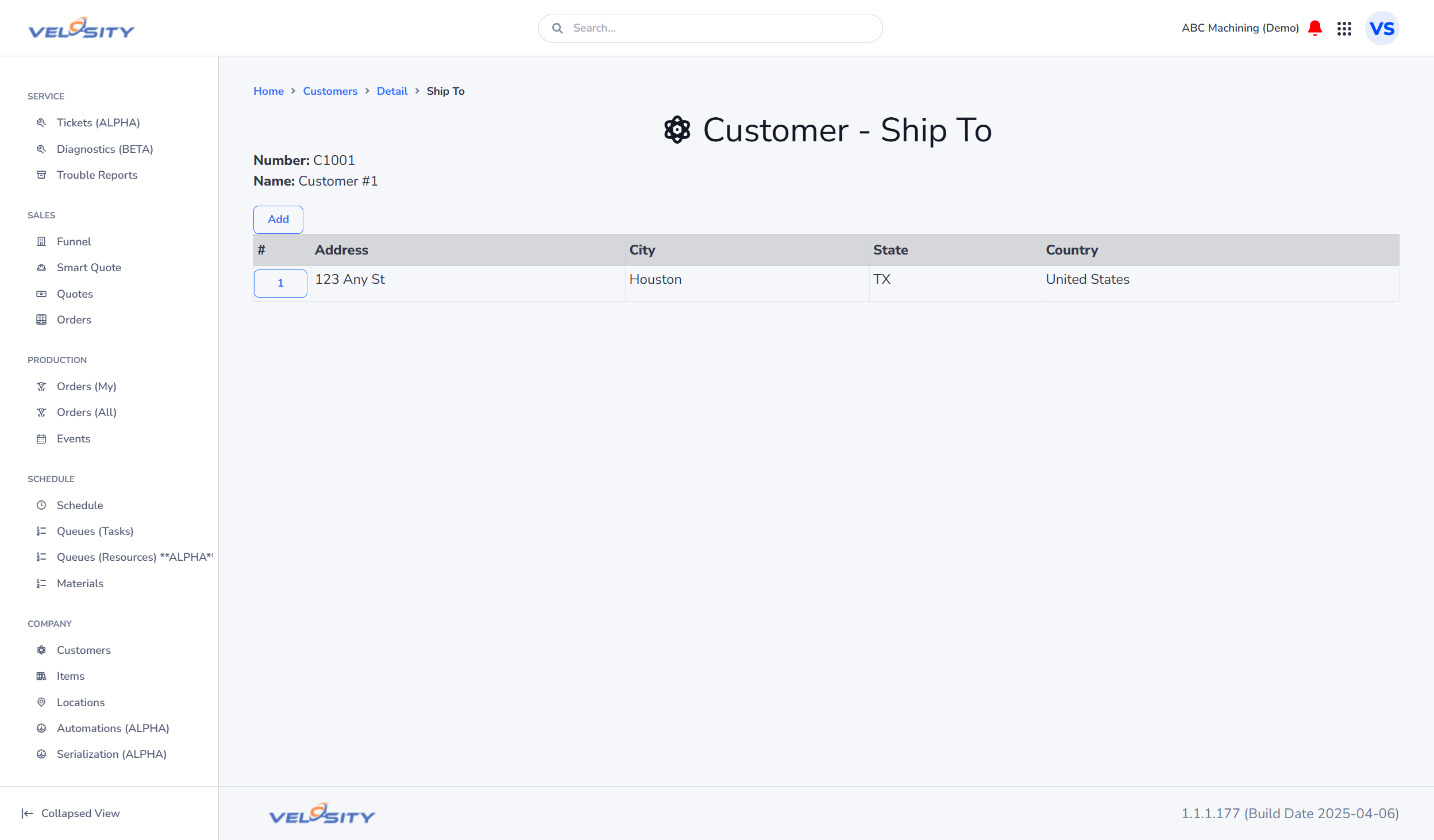This screenshot has width=1434, height=840.
Task: Open Materials under Schedule
Action: (x=80, y=583)
